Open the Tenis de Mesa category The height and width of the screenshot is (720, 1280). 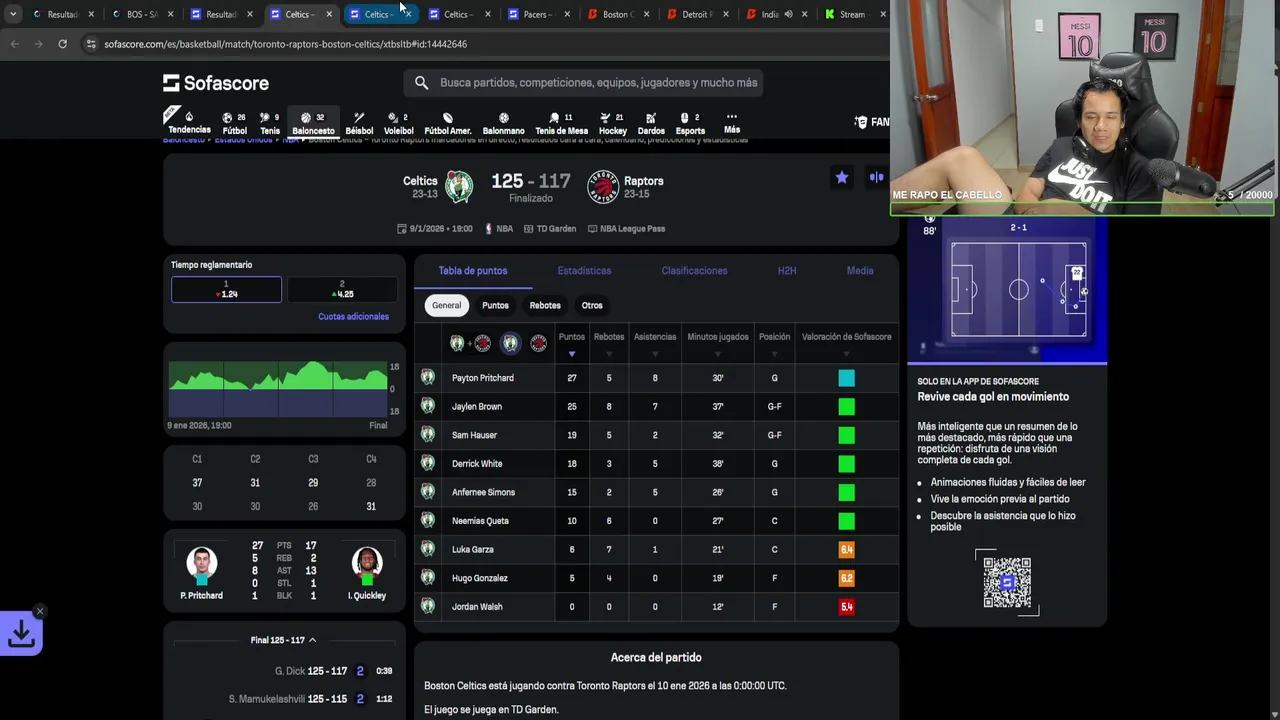point(561,123)
